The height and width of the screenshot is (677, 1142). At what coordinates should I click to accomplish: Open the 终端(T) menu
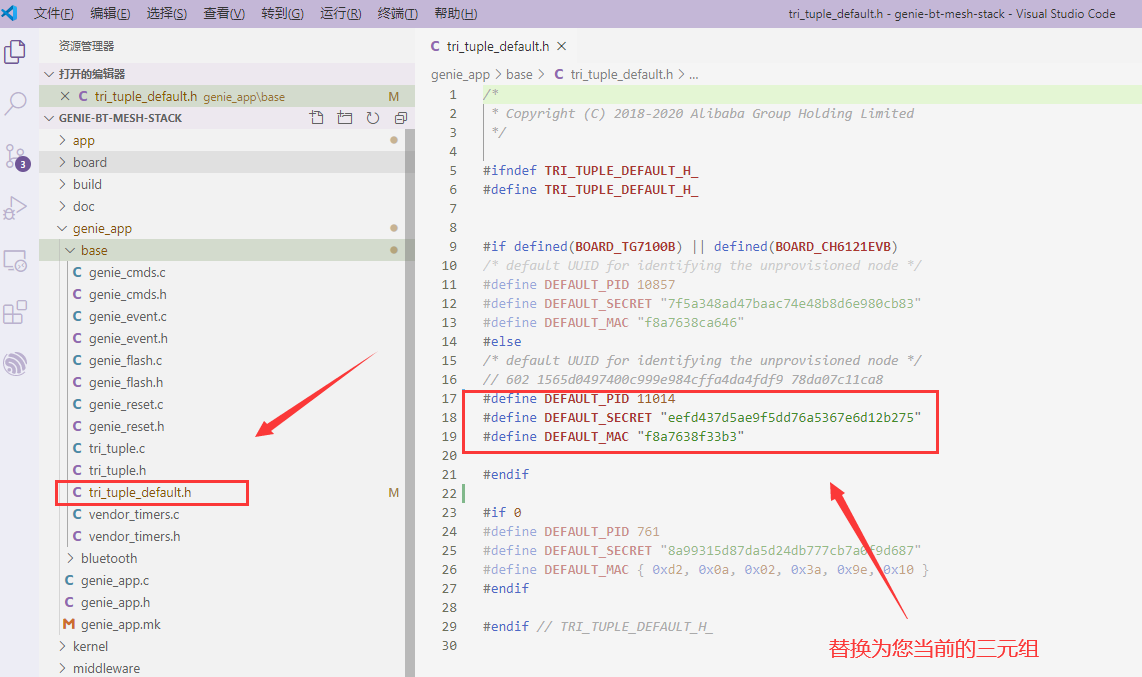398,13
